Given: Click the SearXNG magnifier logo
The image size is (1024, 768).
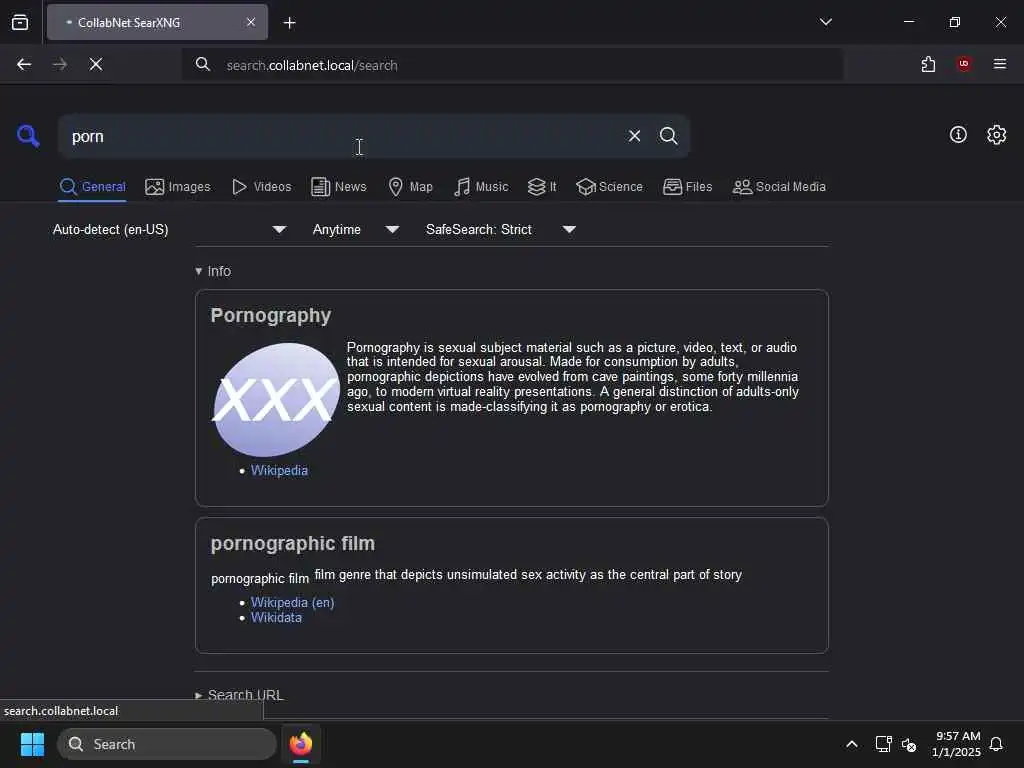Looking at the screenshot, I should (27, 136).
